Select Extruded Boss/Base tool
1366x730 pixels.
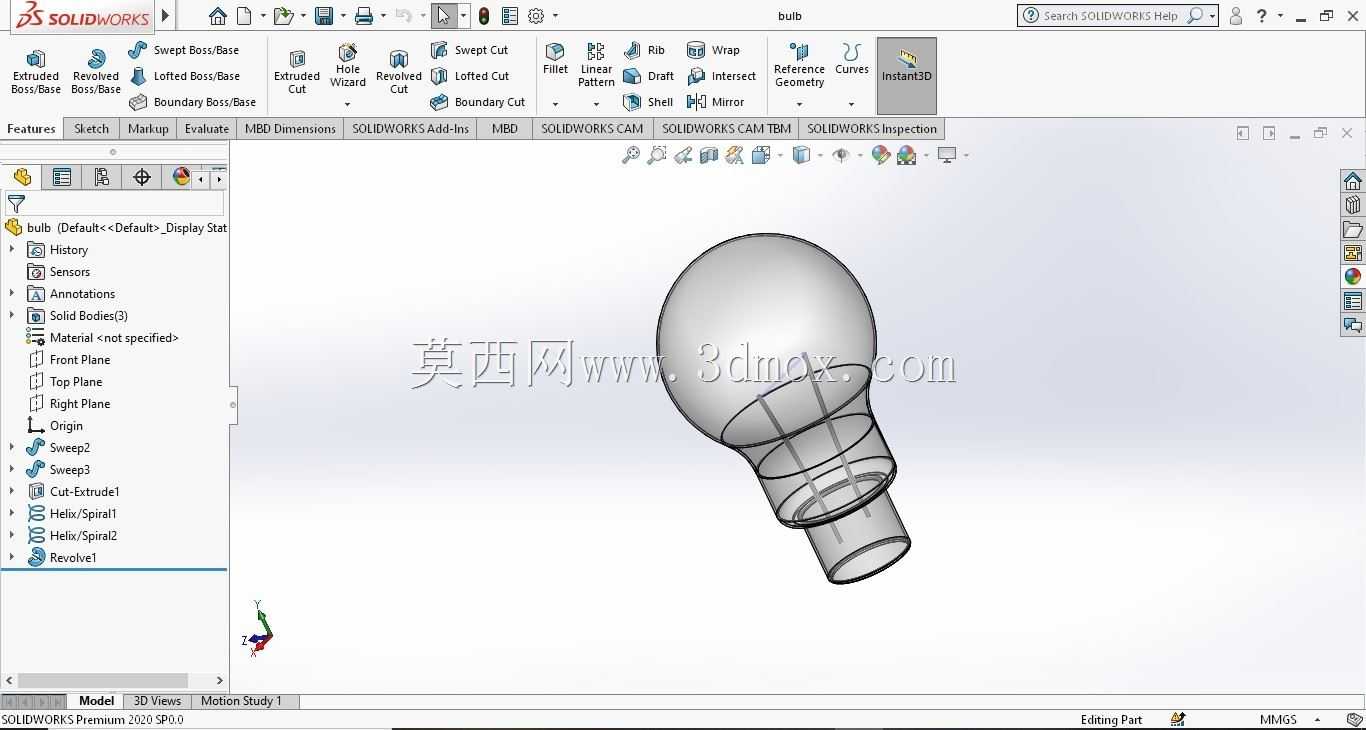[x=36, y=71]
